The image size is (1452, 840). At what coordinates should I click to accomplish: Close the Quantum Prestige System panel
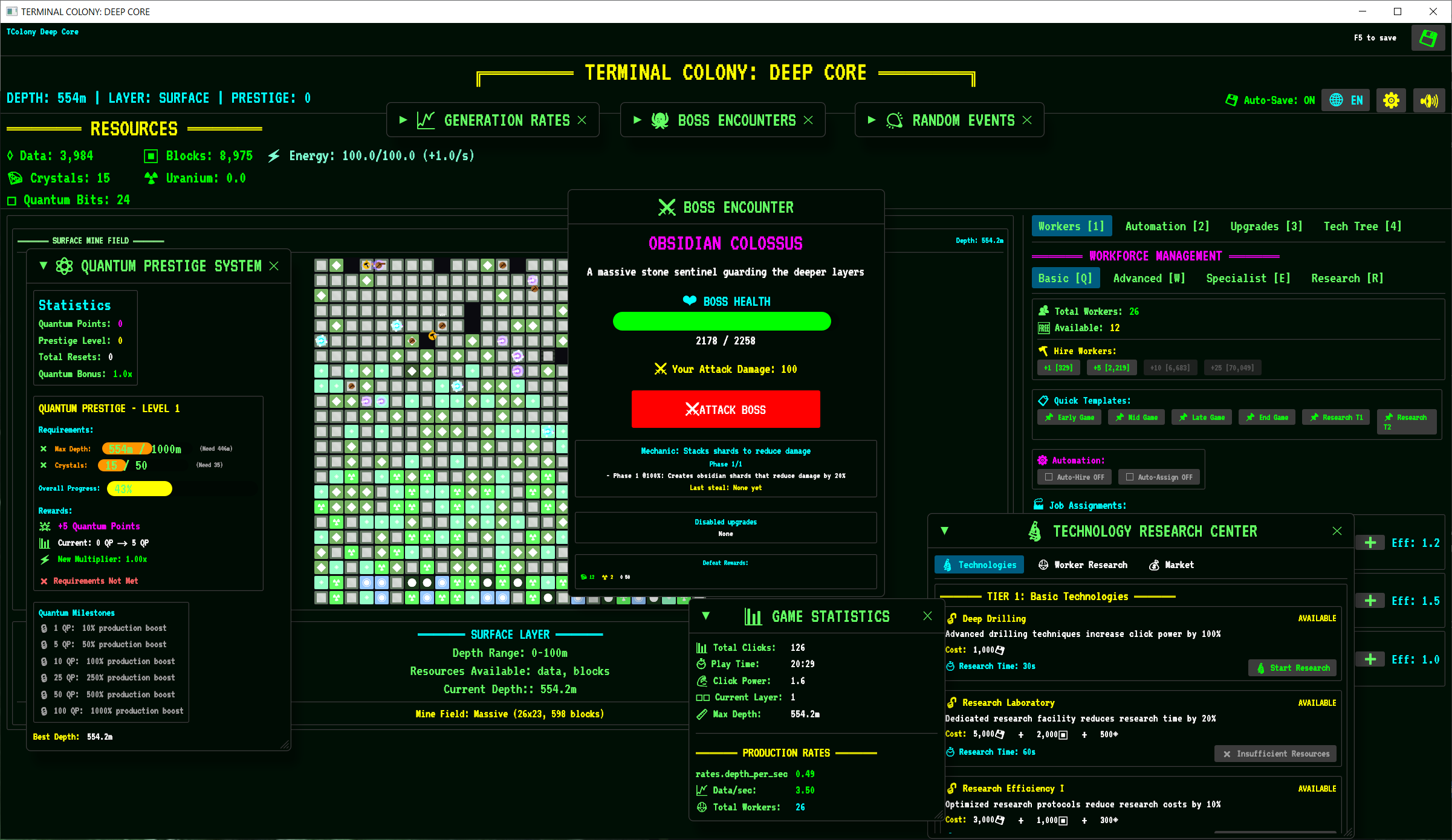coord(274,266)
